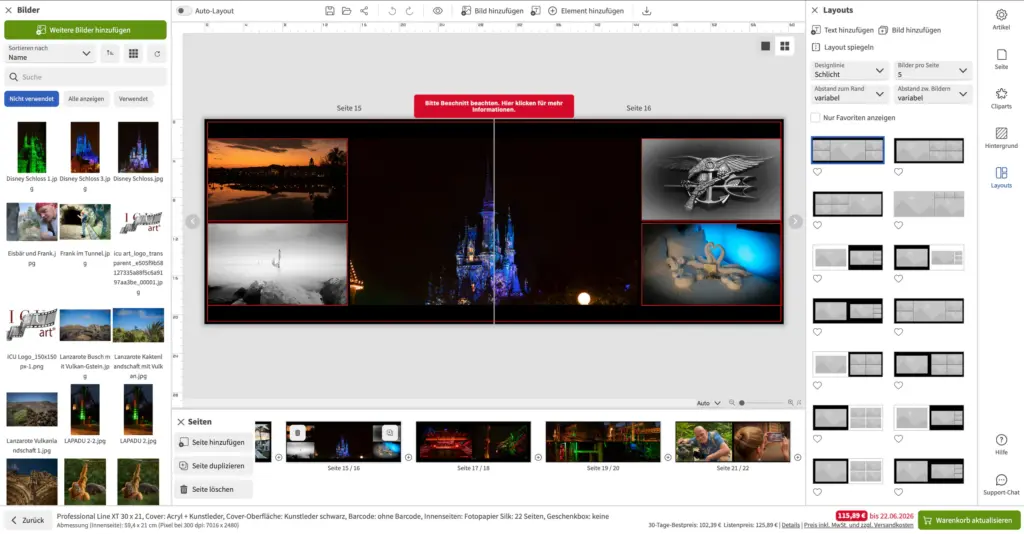Expand the Designlinie Schlicht dropdown

pos(849,70)
